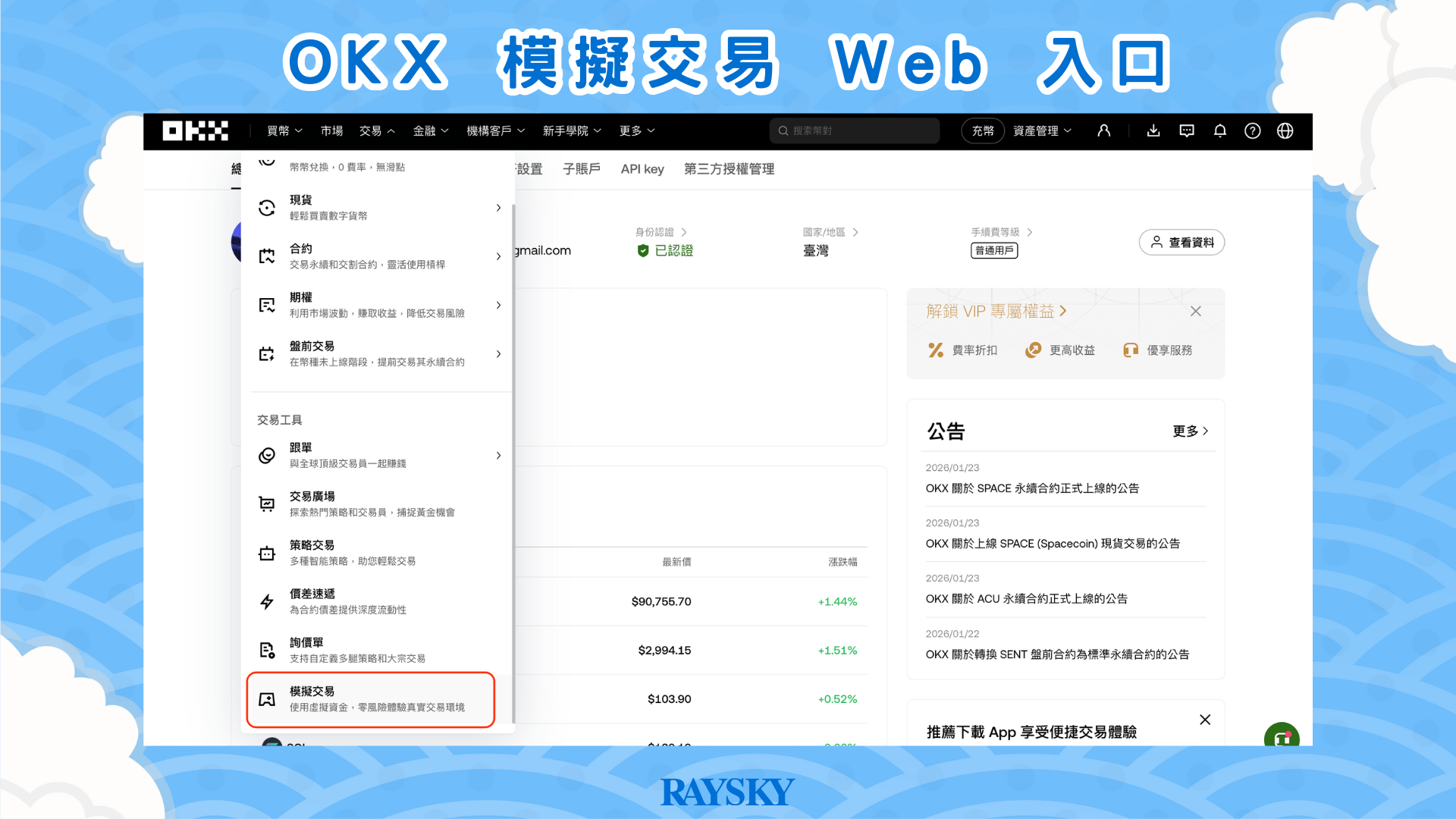Expand the 資產管理 dropdown
The width and height of the screenshot is (1456, 819).
[x=1043, y=131]
